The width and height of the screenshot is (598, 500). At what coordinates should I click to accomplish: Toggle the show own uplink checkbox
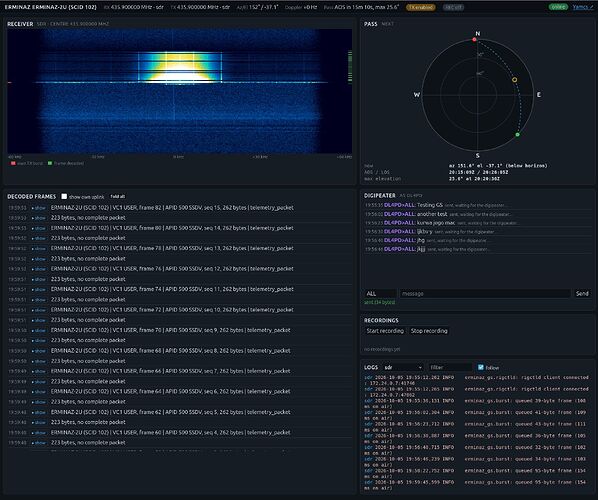[x=64, y=196]
